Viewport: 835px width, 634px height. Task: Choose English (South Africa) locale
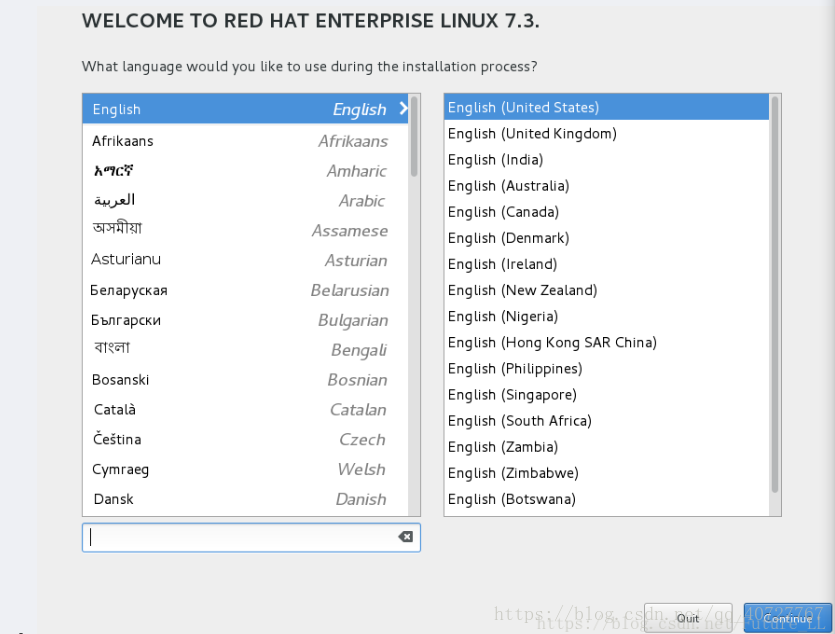pos(607,421)
